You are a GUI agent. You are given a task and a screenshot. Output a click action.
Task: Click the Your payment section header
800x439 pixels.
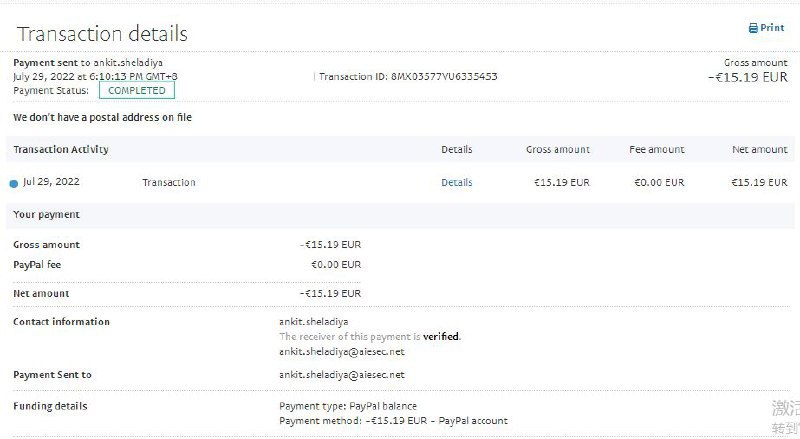pos(46,214)
